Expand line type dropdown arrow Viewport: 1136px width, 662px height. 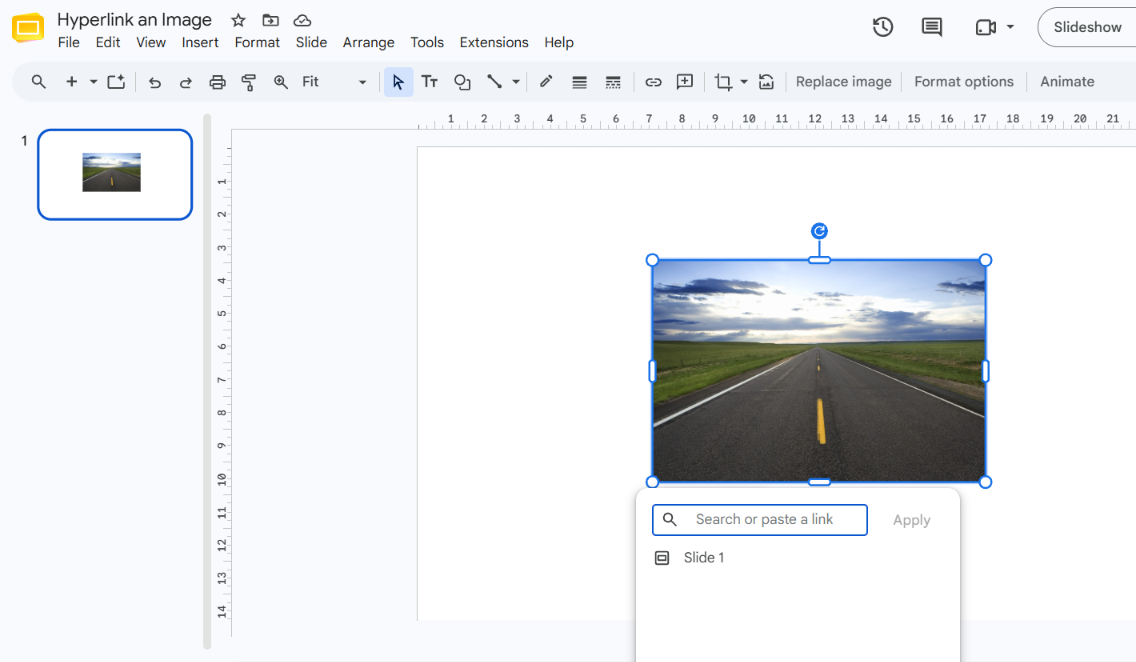pyautogui.click(x=516, y=82)
